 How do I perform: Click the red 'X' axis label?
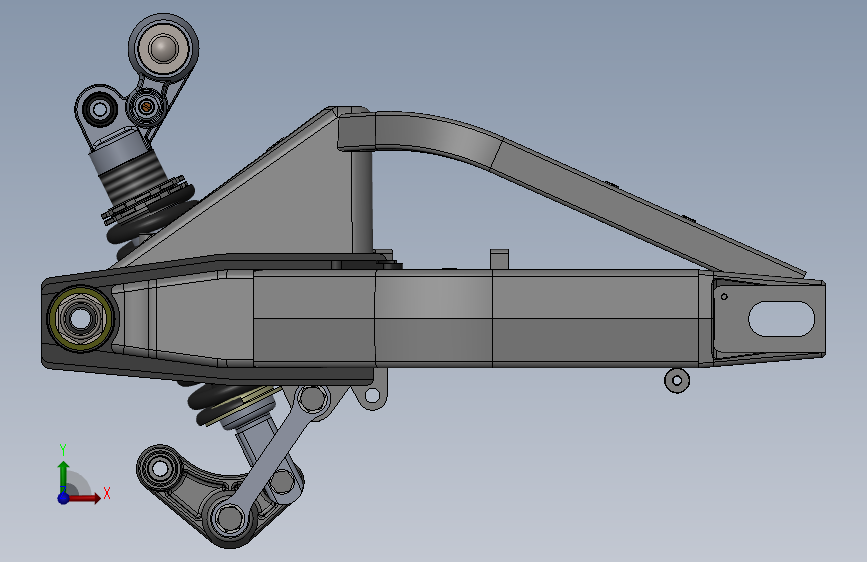coord(107,493)
